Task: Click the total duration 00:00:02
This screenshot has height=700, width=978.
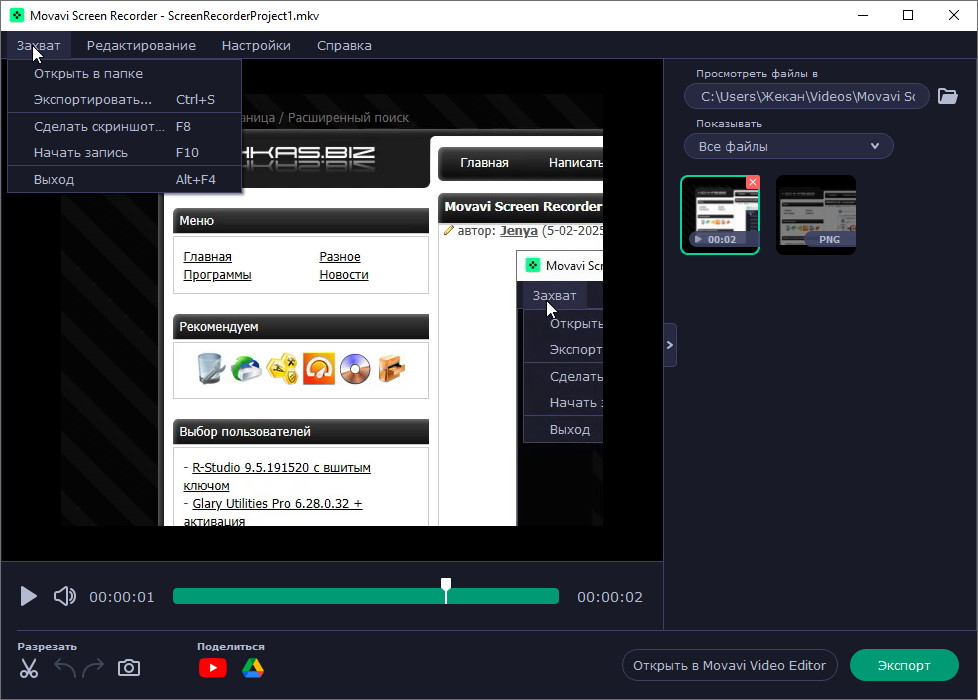Action: [609, 597]
